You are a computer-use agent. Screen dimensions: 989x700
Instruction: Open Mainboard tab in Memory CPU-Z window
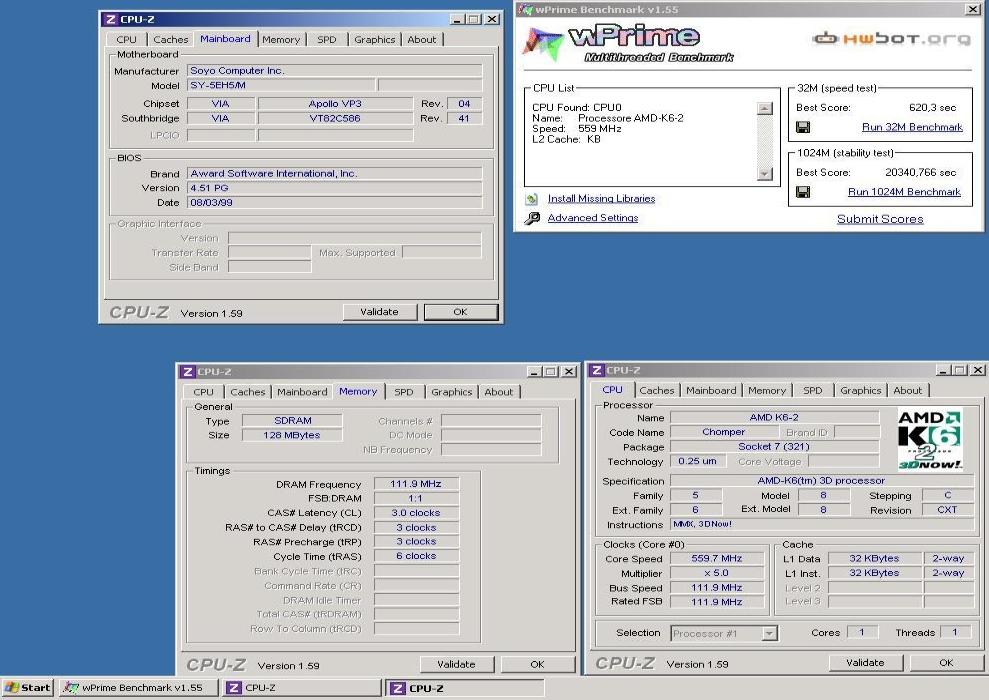click(x=302, y=392)
